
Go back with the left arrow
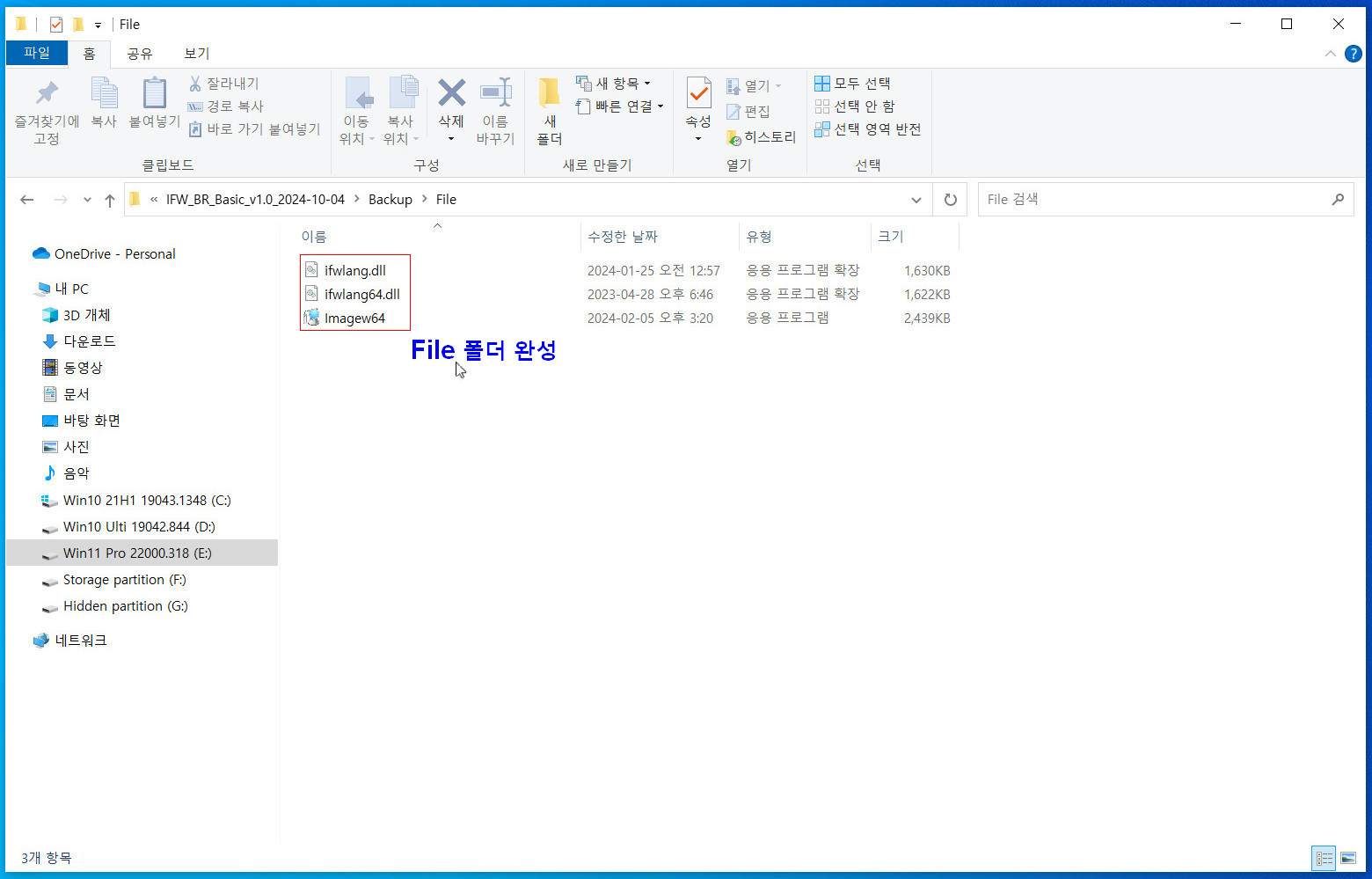(27, 200)
